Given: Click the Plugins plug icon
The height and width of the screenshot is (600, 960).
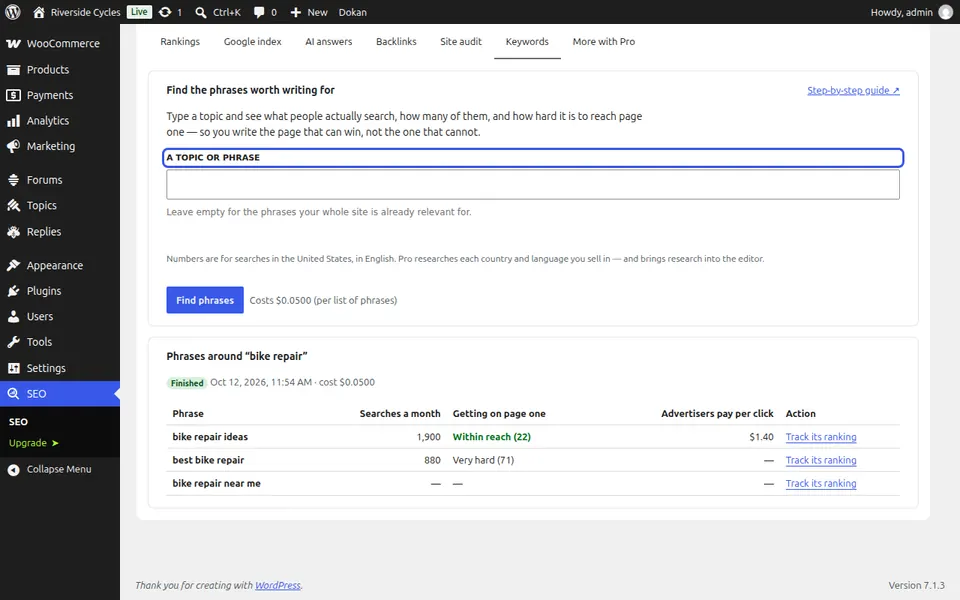Looking at the screenshot, I should point(13,291).
